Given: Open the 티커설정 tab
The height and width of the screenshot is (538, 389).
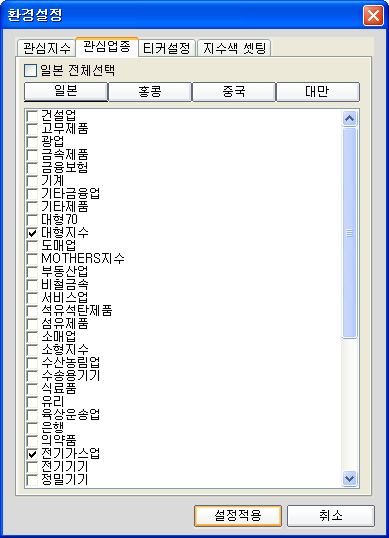Looking at the screenshot, I should pyautogui.click(x=167, y=48).
